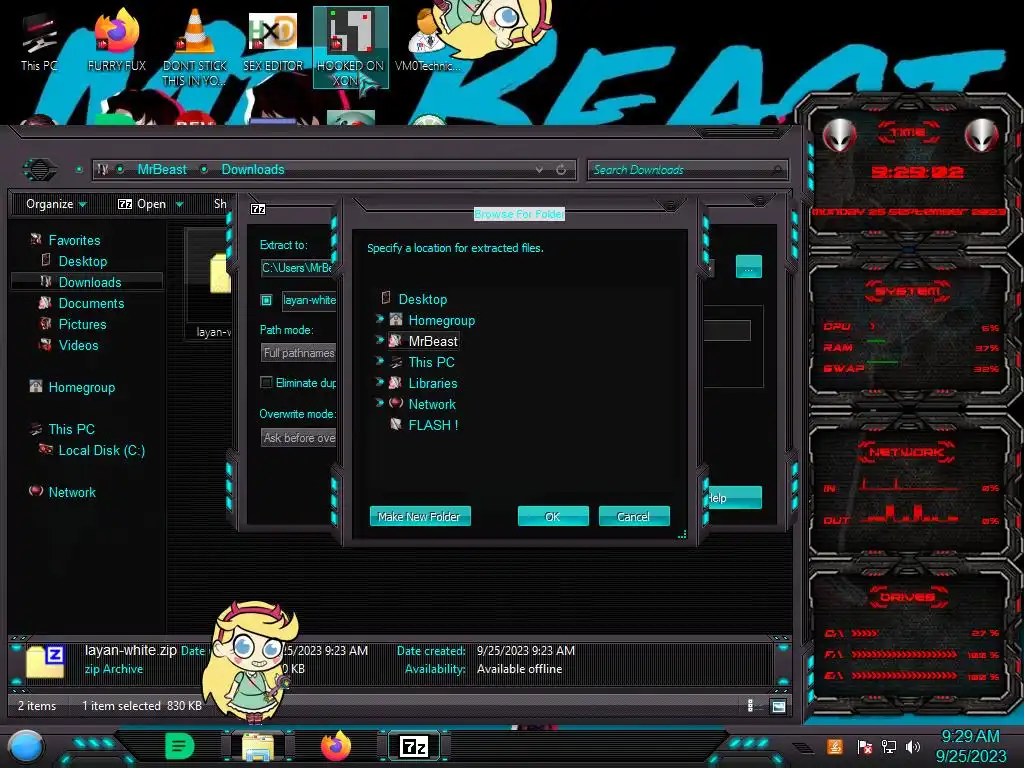Image resolution: width=1024 pixels, height=768 pixels.
Task: Select Desktop in the Browse folder tree
Action: click(423, 299)
